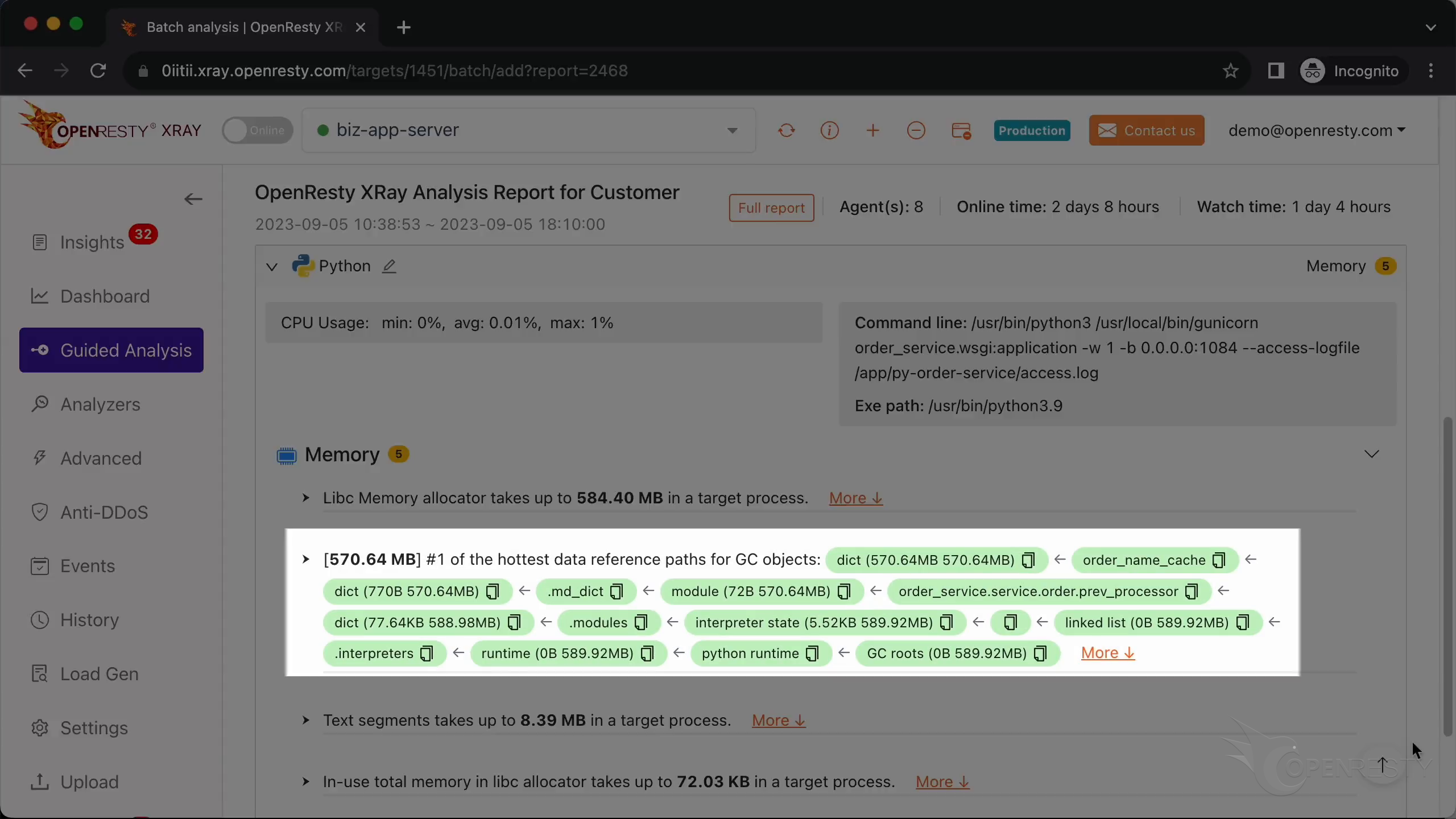Copy the .modules tag
1456x819 pixels.
(641, 623)
